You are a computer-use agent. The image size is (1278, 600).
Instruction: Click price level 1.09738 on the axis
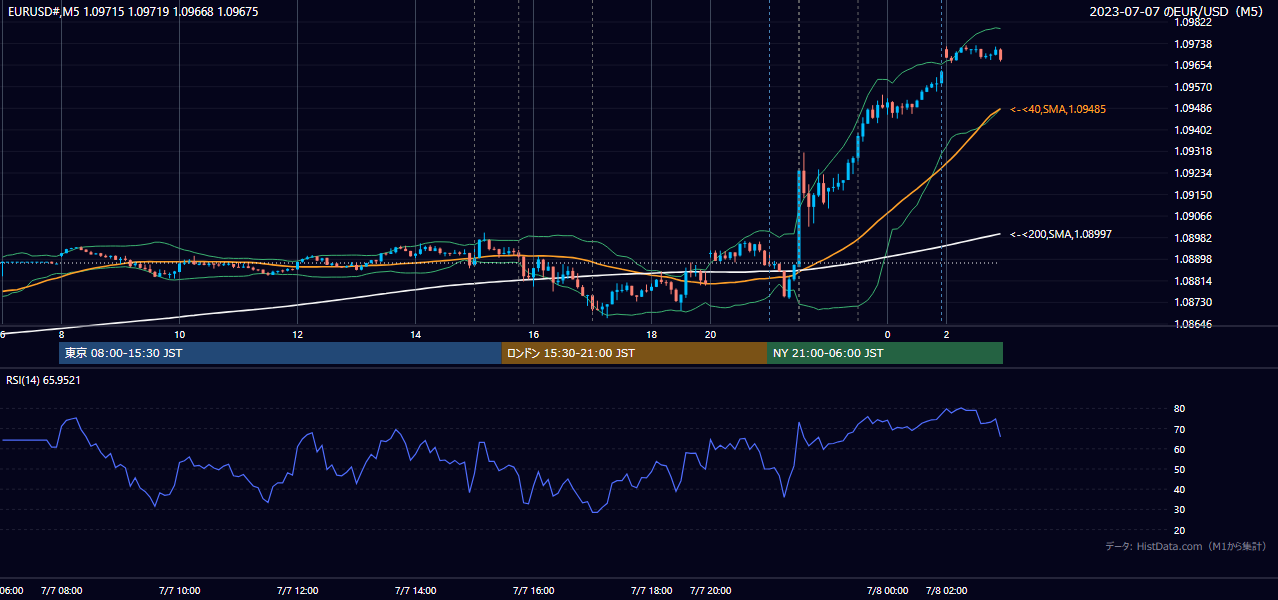click(1193, 44)
